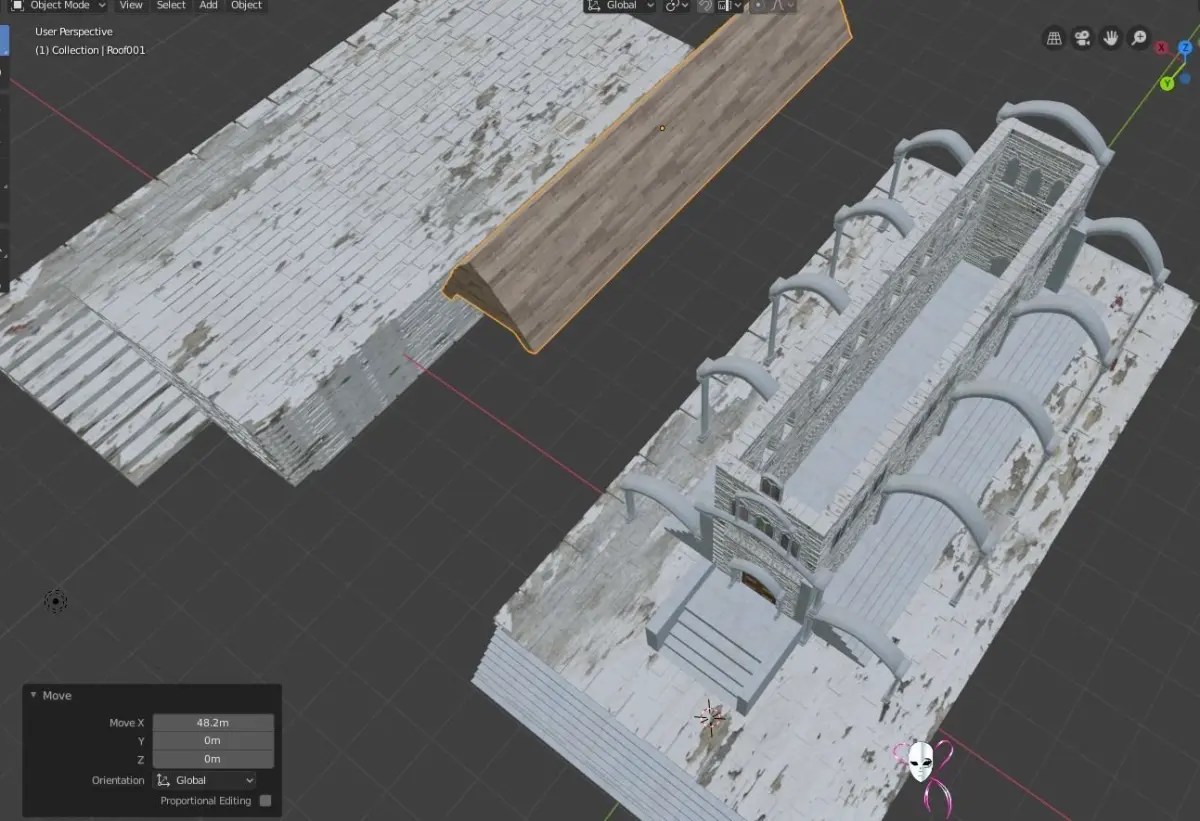Click the Move Z value field
The width and height of the screenshot is (1200, 821).
tap(213, 759)
